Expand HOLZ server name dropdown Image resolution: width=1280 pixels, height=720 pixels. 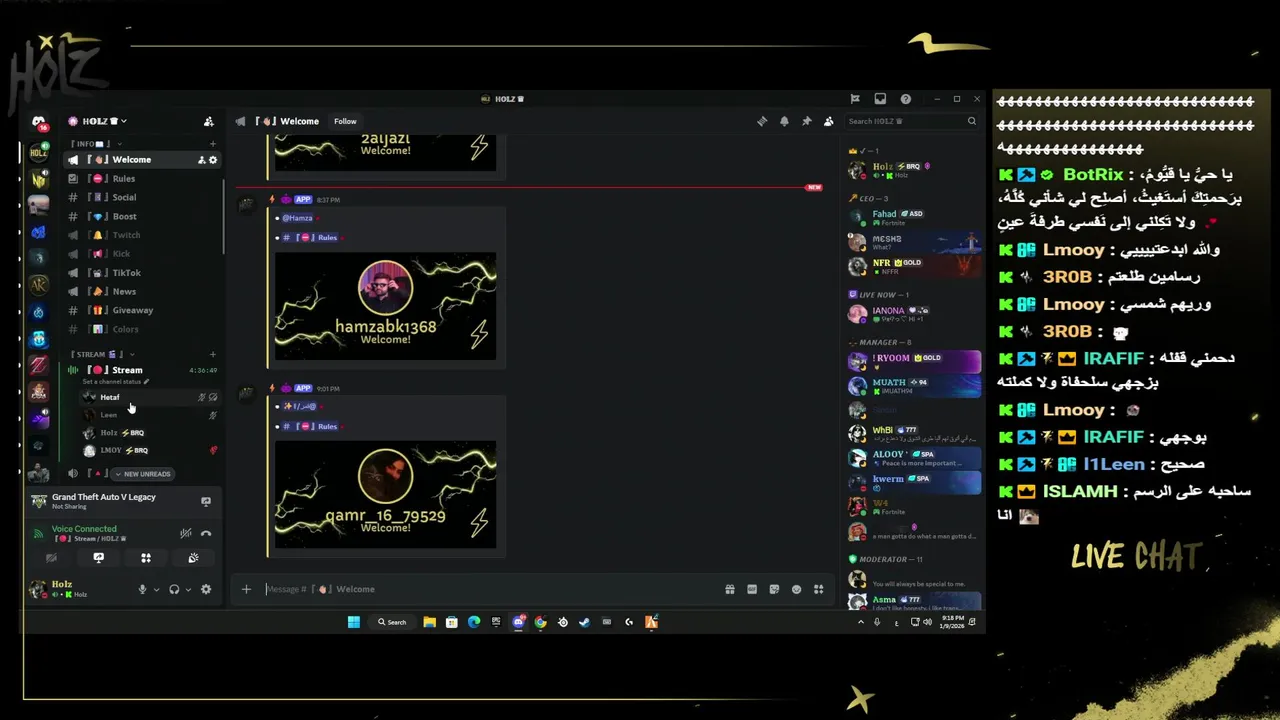click(x=123, y=121)
